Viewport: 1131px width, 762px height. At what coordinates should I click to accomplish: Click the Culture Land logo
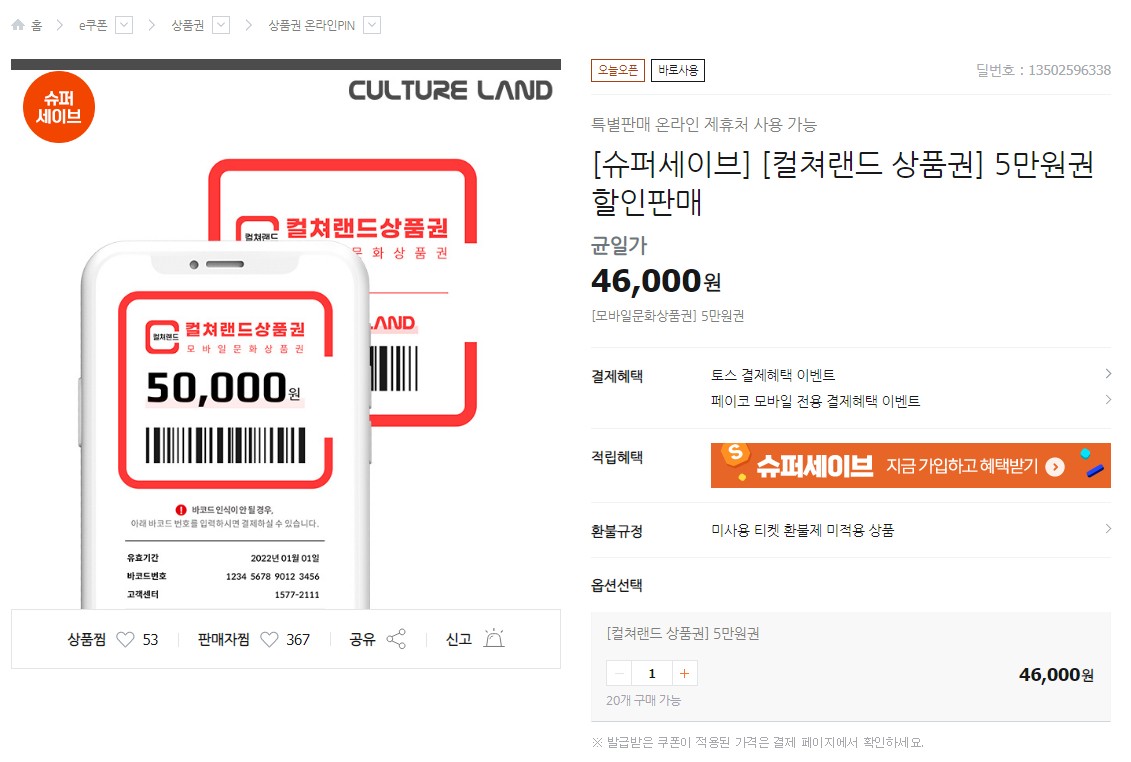click(x=450, y=90)
